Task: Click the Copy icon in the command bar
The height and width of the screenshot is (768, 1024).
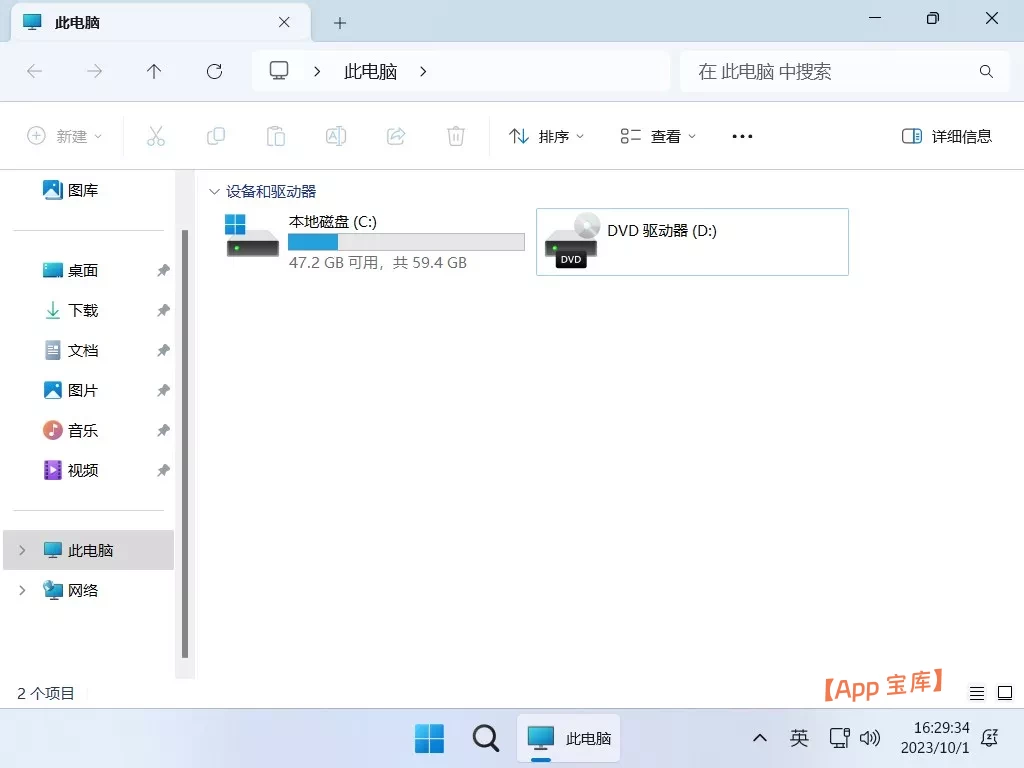Action: 215,136
